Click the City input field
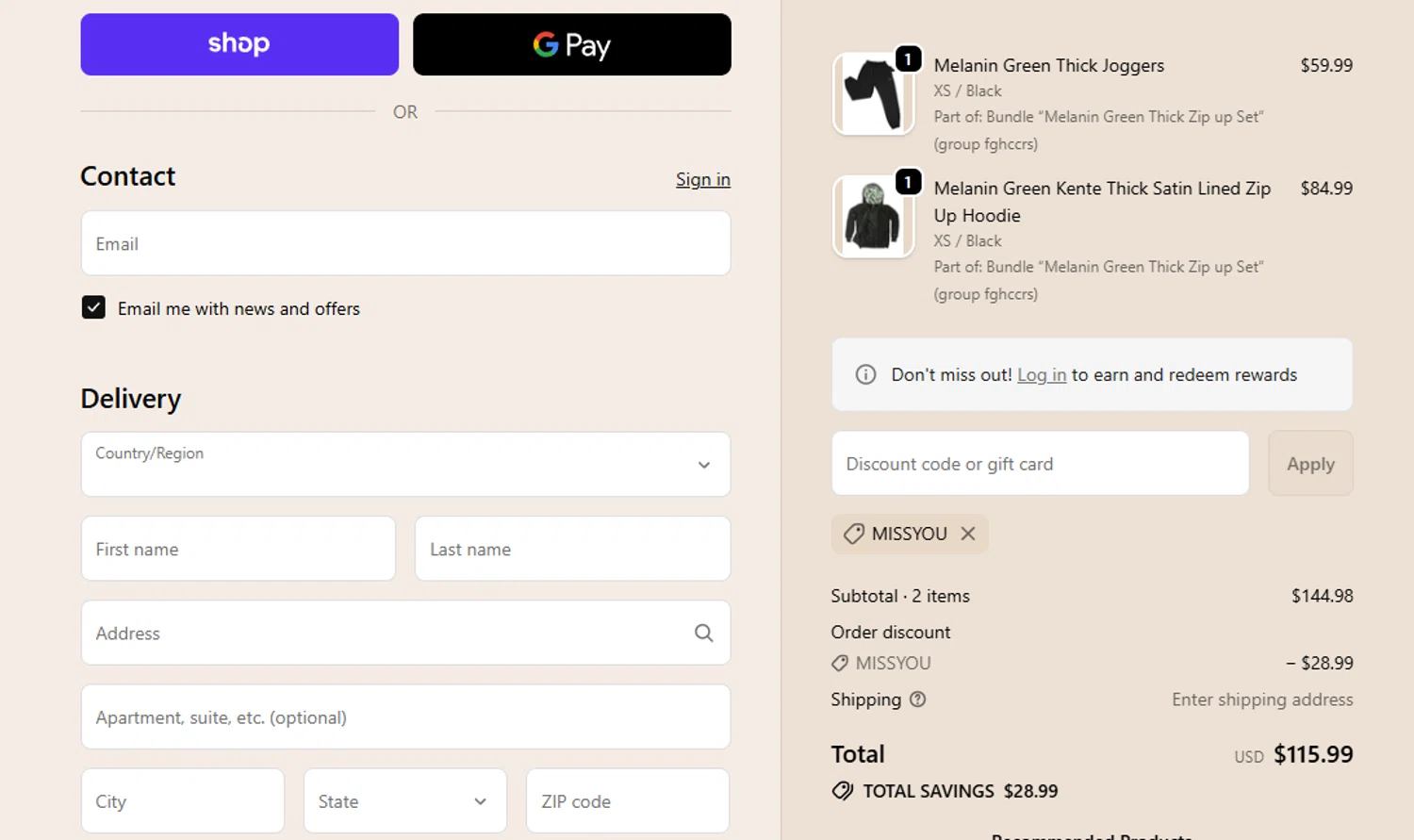This screenshot has height=840, width=1414. [183, 800]
